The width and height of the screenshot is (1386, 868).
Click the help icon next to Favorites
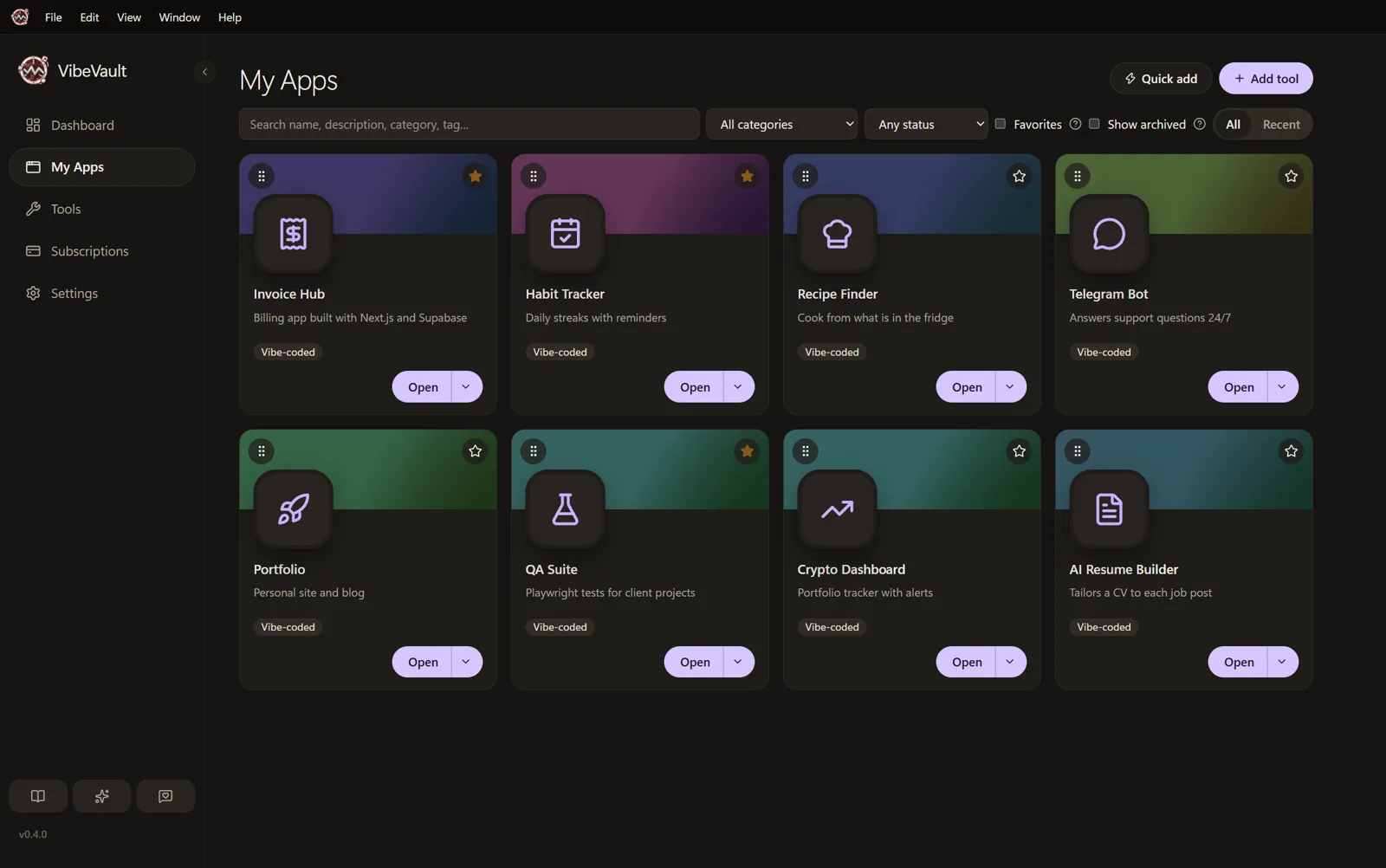pyautogui.click(x=1075, y=124)
